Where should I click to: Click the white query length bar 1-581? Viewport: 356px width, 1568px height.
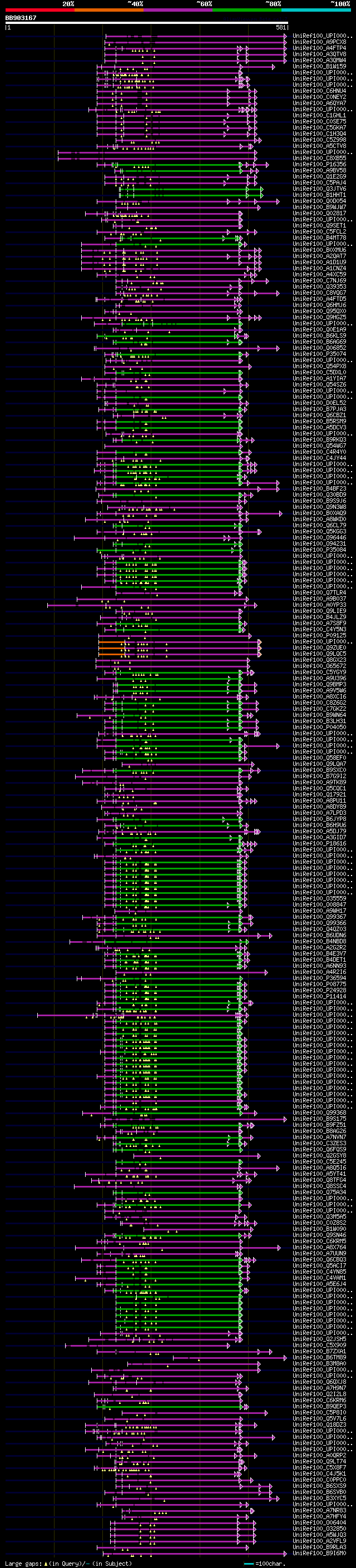click(x=146, y=23)
